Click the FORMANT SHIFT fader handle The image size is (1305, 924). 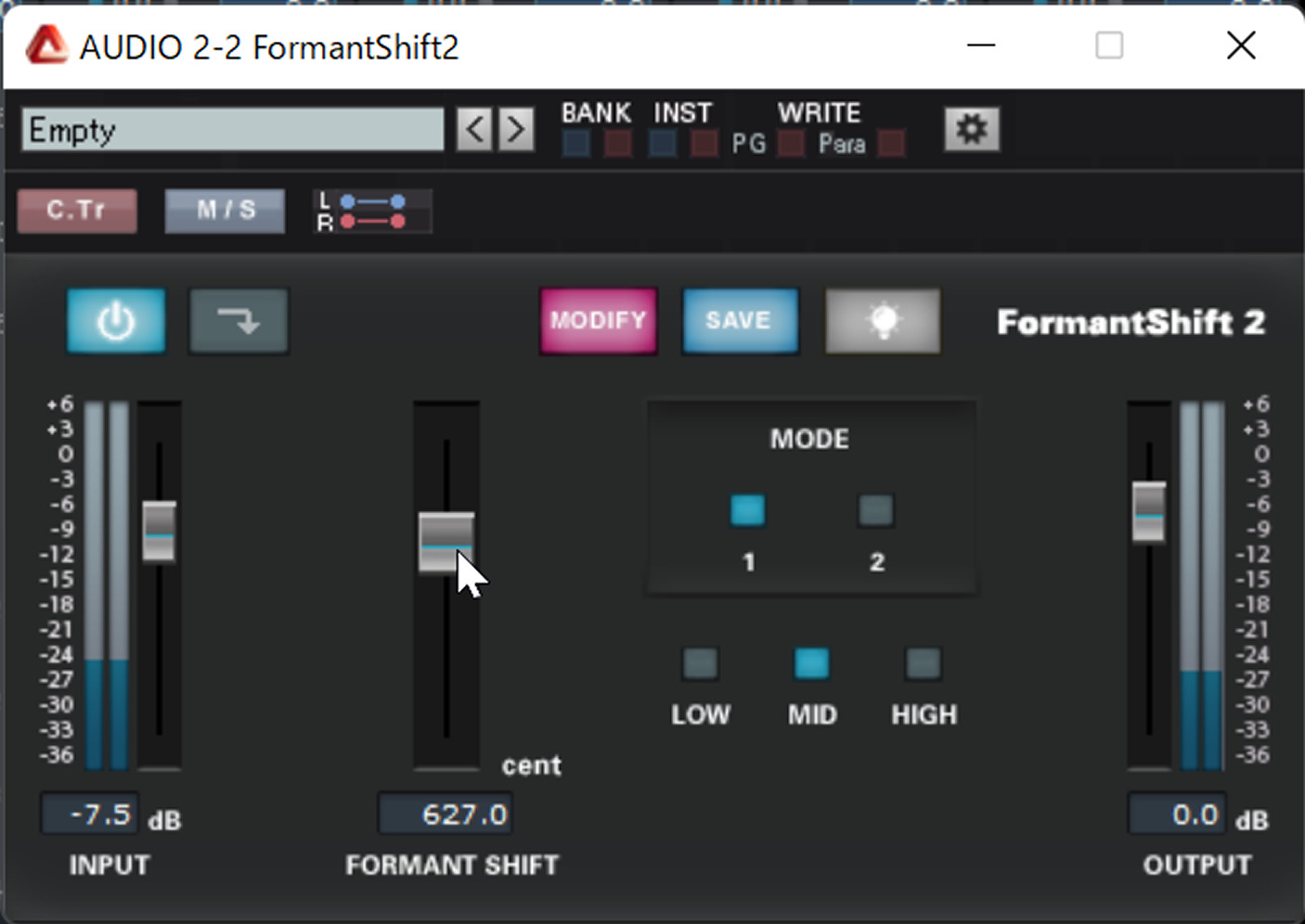click(446, 543)
